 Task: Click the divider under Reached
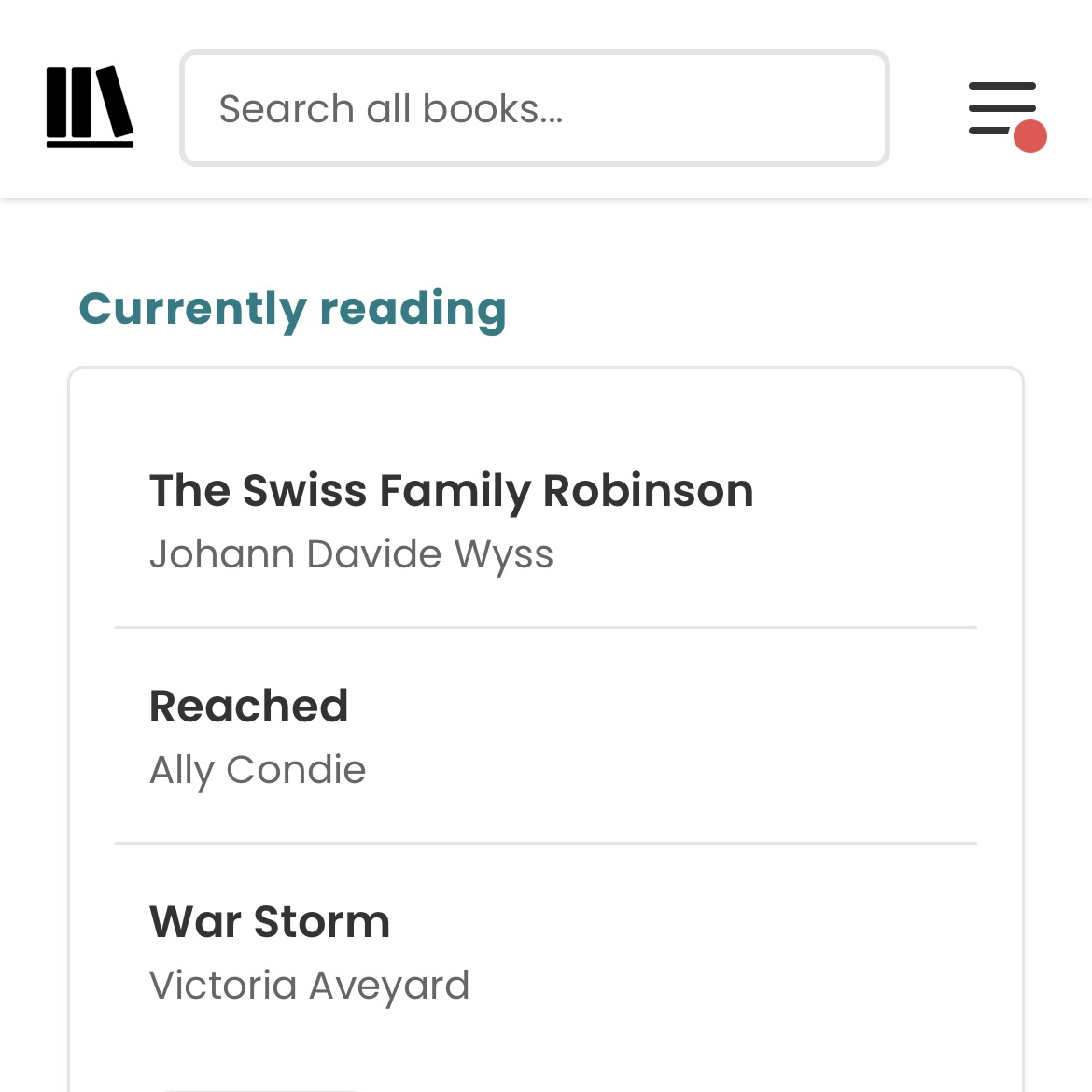(x=546, y=843)
